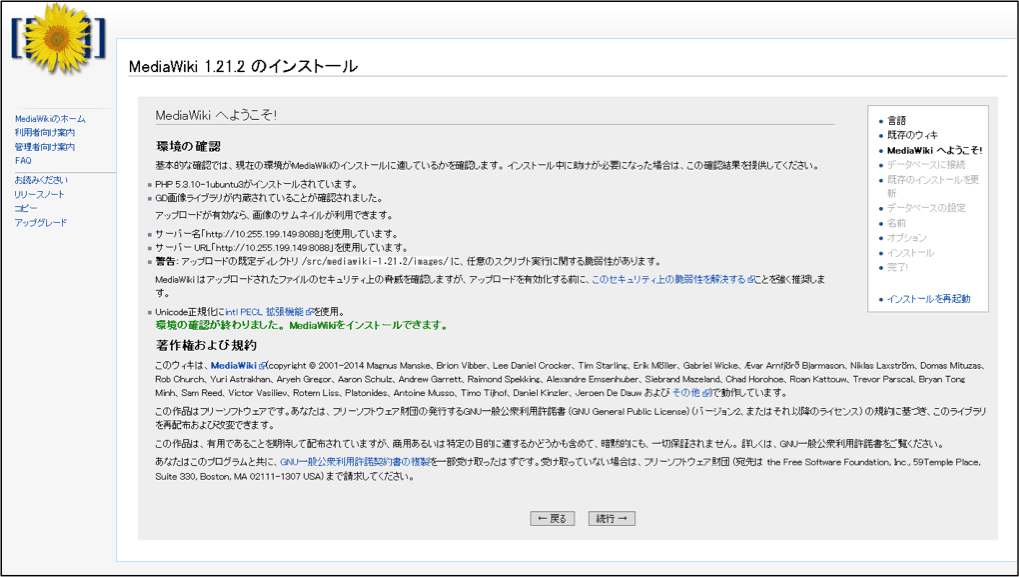The height and width of the screenshot is (577, 1019).
Task: Open the その他 contributors link
Action: (x=688, y=393)
